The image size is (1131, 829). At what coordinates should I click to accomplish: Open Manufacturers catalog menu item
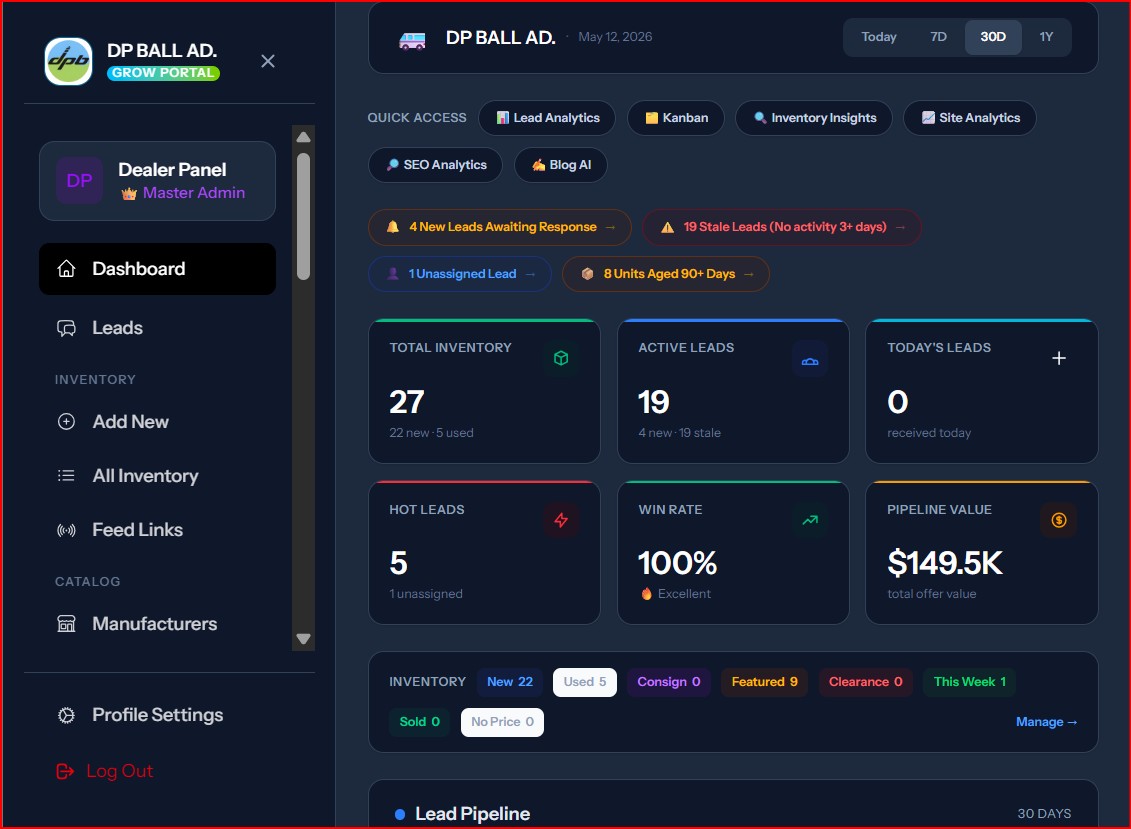[x=157, y=624]
